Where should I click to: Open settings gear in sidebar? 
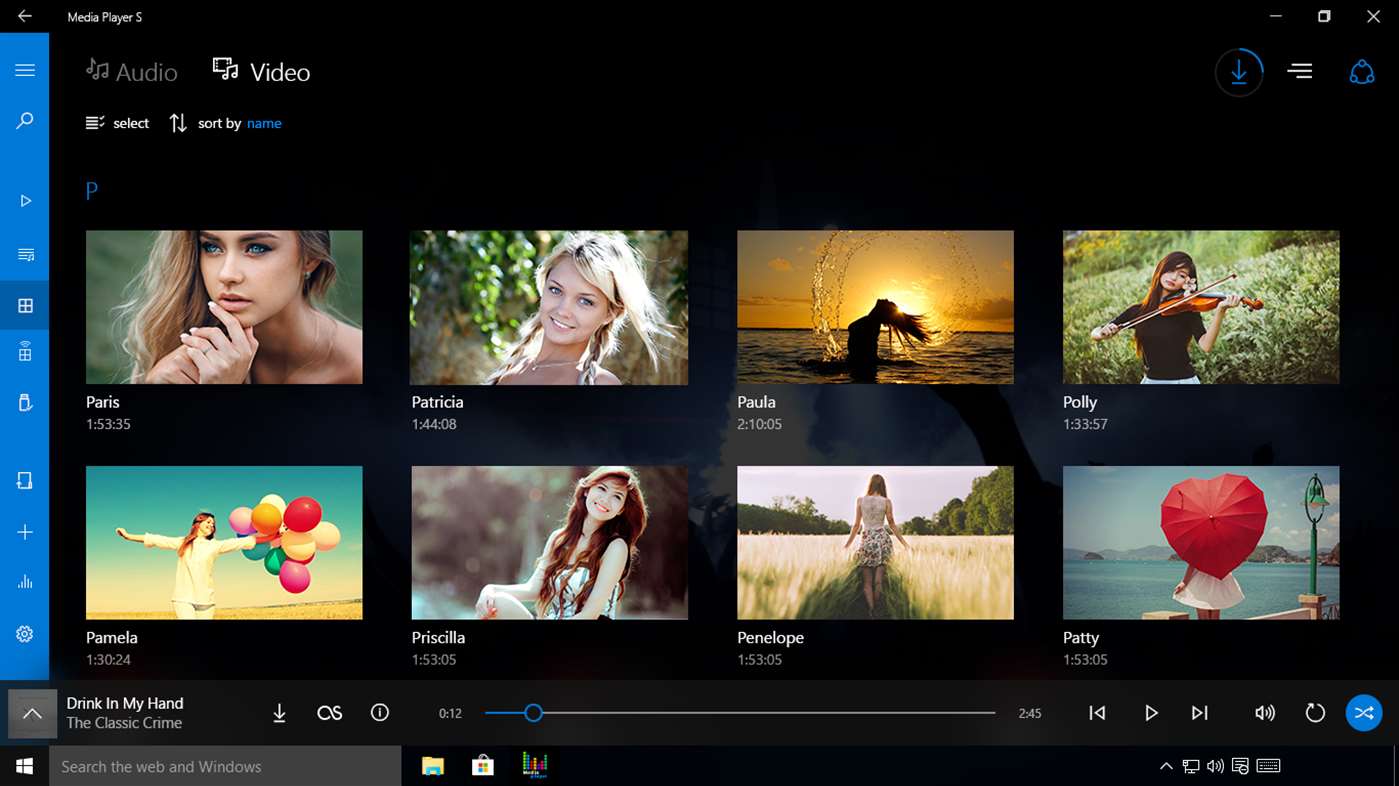point(25,634)
